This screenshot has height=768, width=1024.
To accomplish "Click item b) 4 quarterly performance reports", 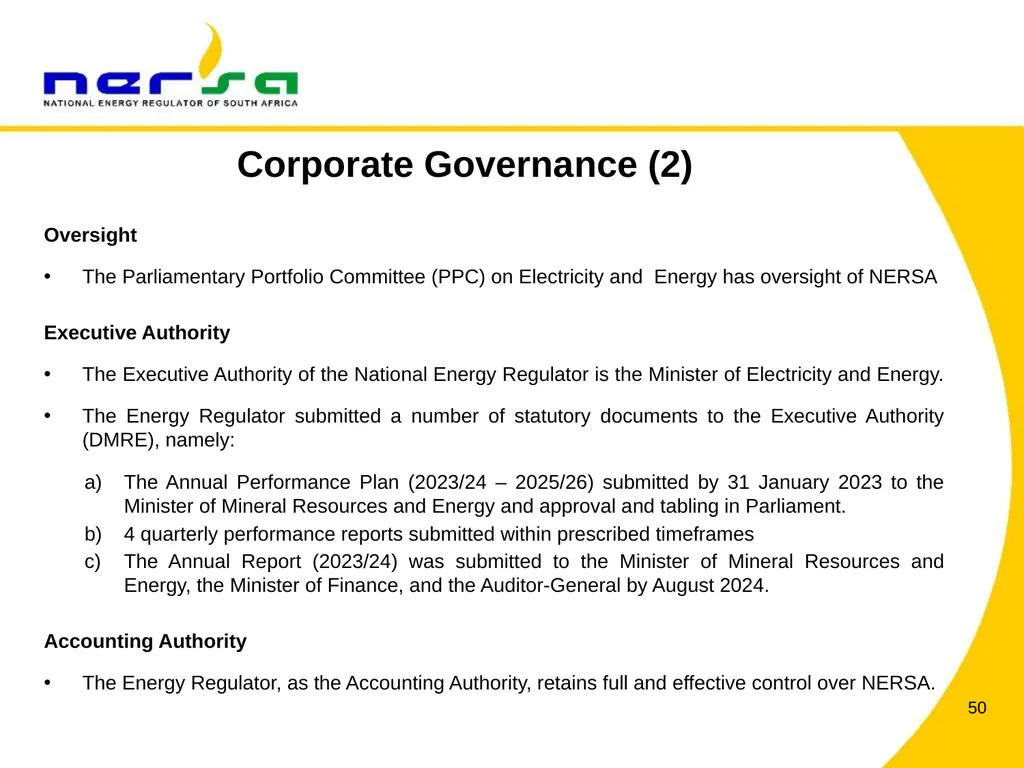I will click(439, 534).
